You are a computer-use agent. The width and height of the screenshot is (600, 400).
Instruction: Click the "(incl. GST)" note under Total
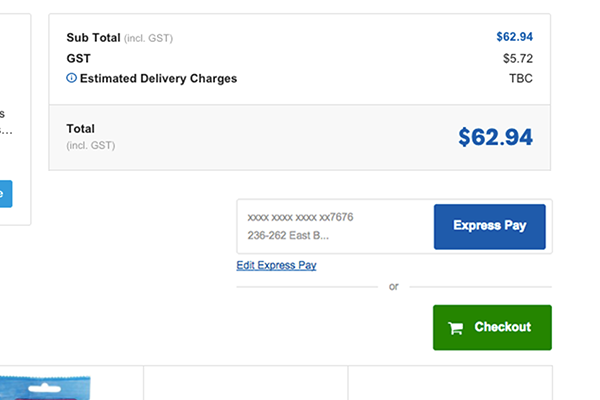click(x=90, y=146)
